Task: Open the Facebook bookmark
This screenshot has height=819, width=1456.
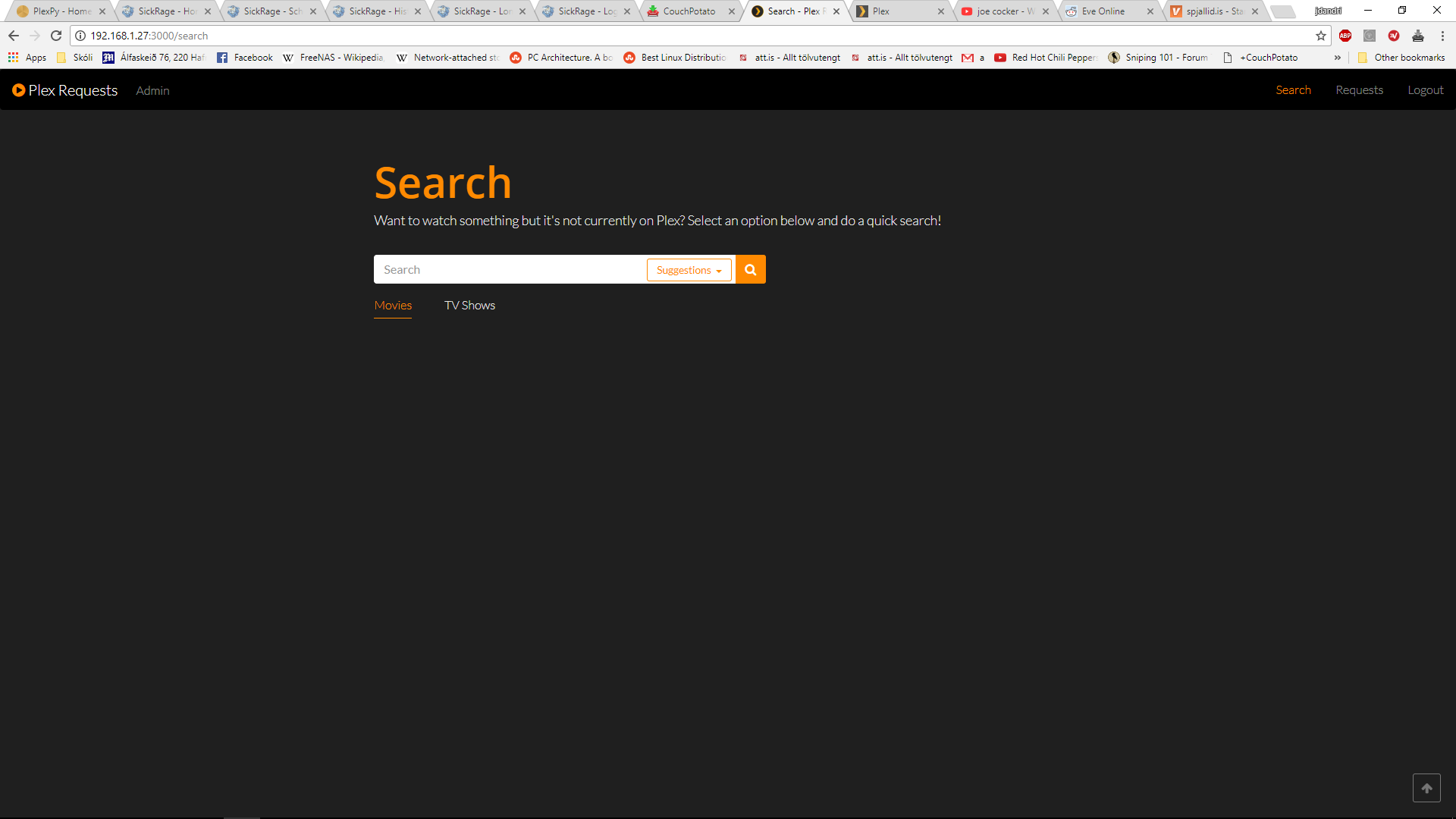Action: [x=244, y=57]
